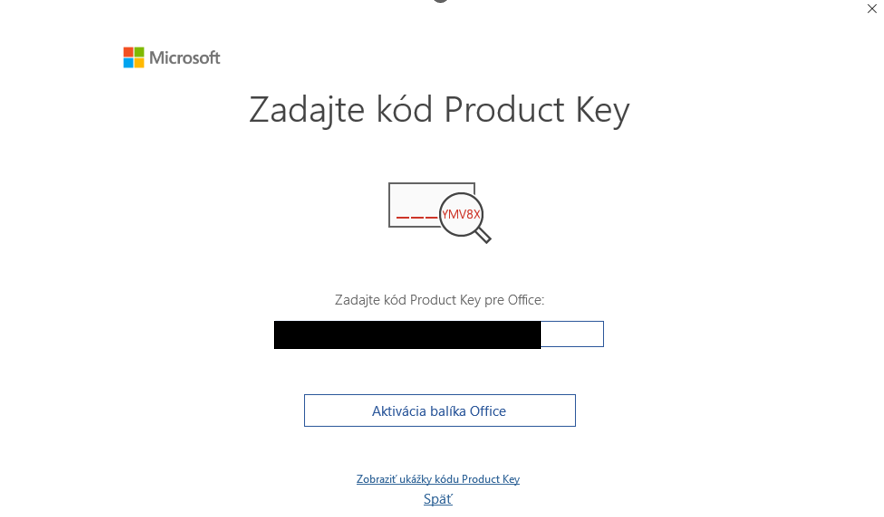Click the Microsoft four-square logo
The width and height of the screenshot is (884, 517).
pos(134,58)
